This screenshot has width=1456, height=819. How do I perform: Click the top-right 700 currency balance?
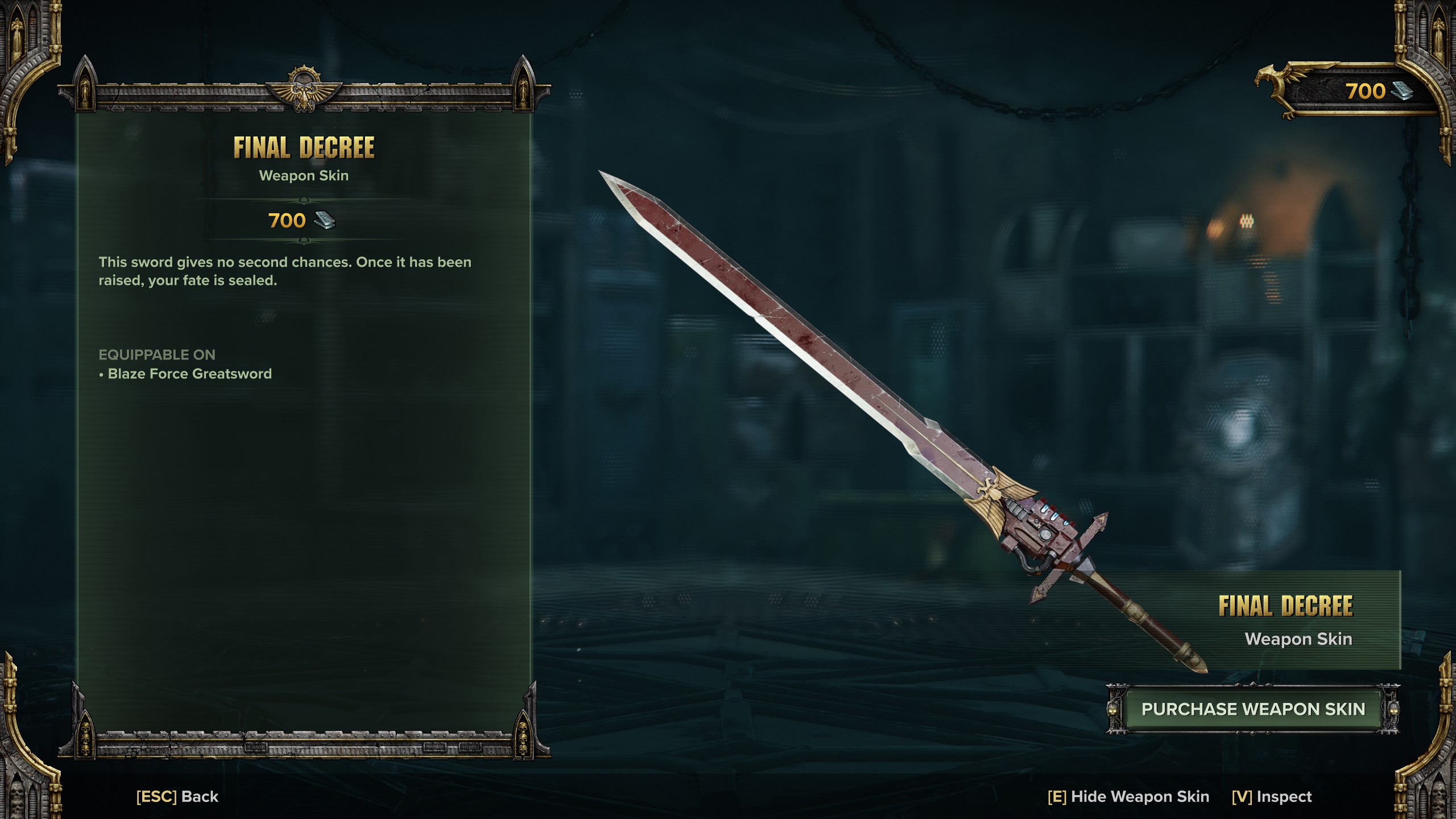coord(1365,91)
